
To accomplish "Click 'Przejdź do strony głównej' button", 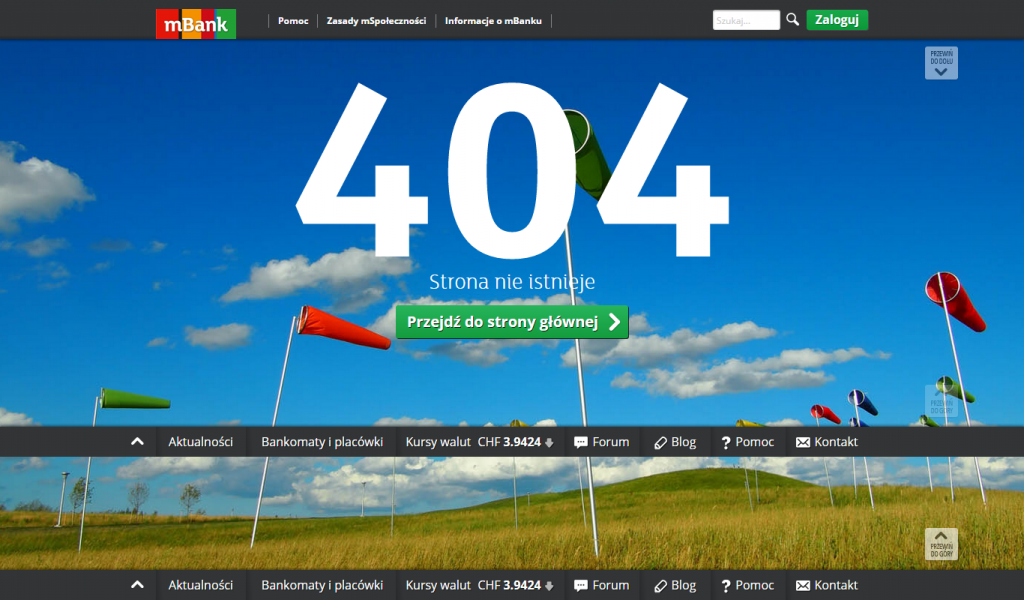I will click(x=512, y=322).
